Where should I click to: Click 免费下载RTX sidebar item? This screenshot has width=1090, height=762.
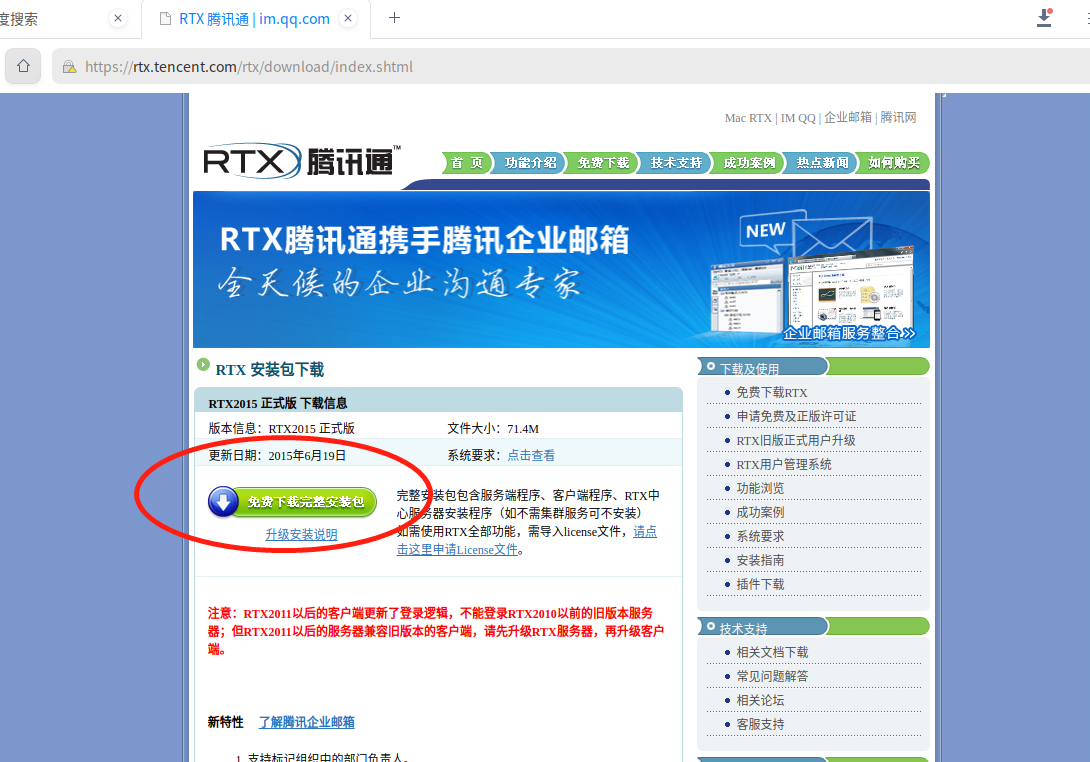772,393
